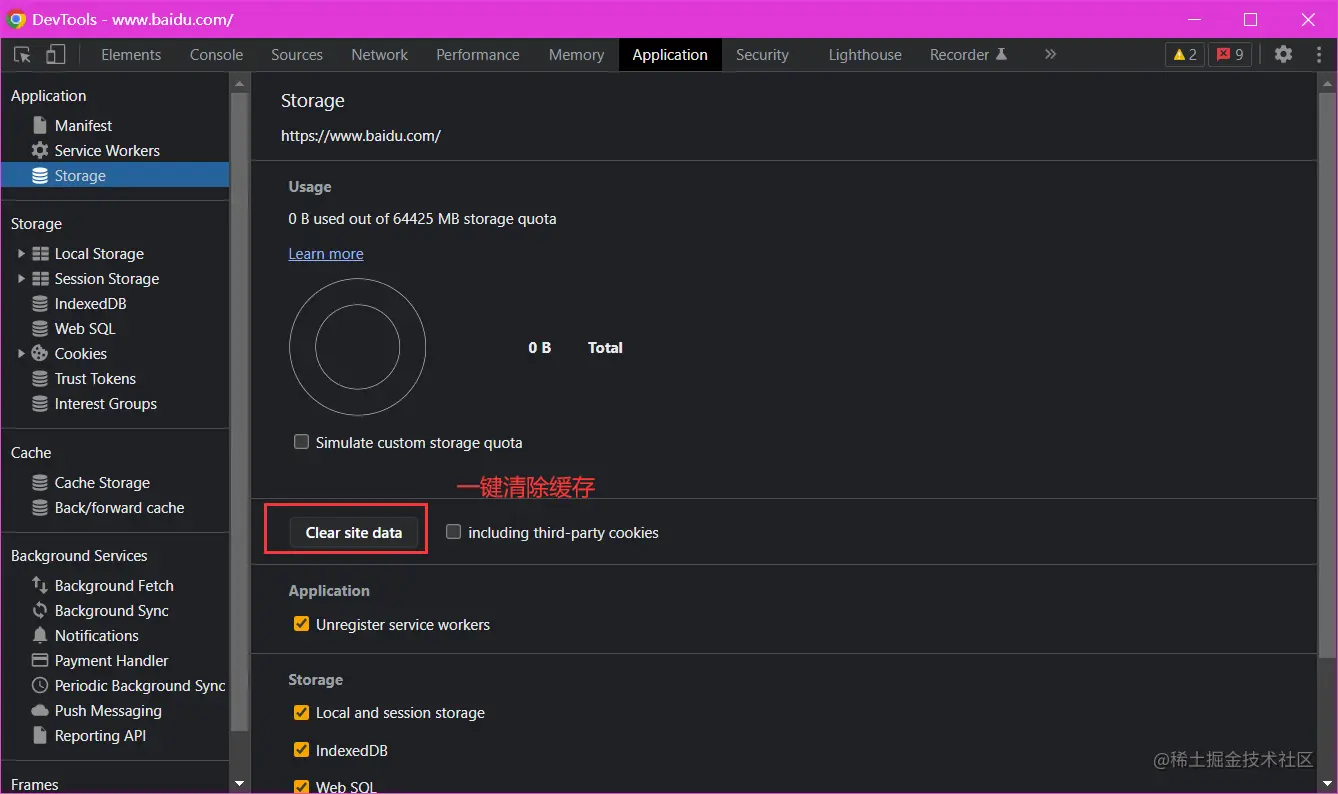Uncheck Unregister service workers
Viewport: 1338px width, 794px height.
tap(301, 624)
